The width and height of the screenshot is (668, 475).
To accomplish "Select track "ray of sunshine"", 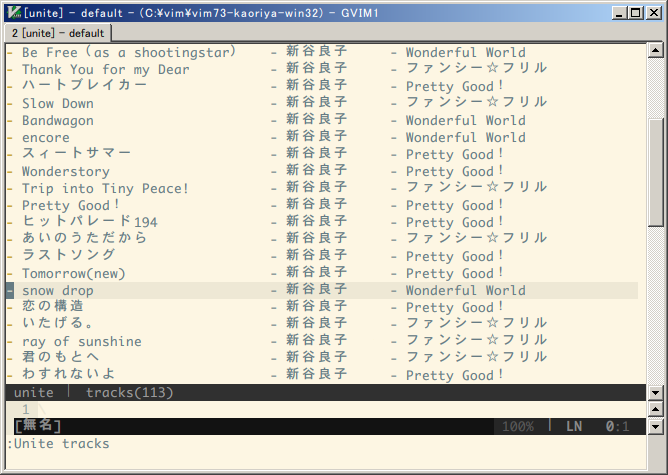I will (82, 342).
